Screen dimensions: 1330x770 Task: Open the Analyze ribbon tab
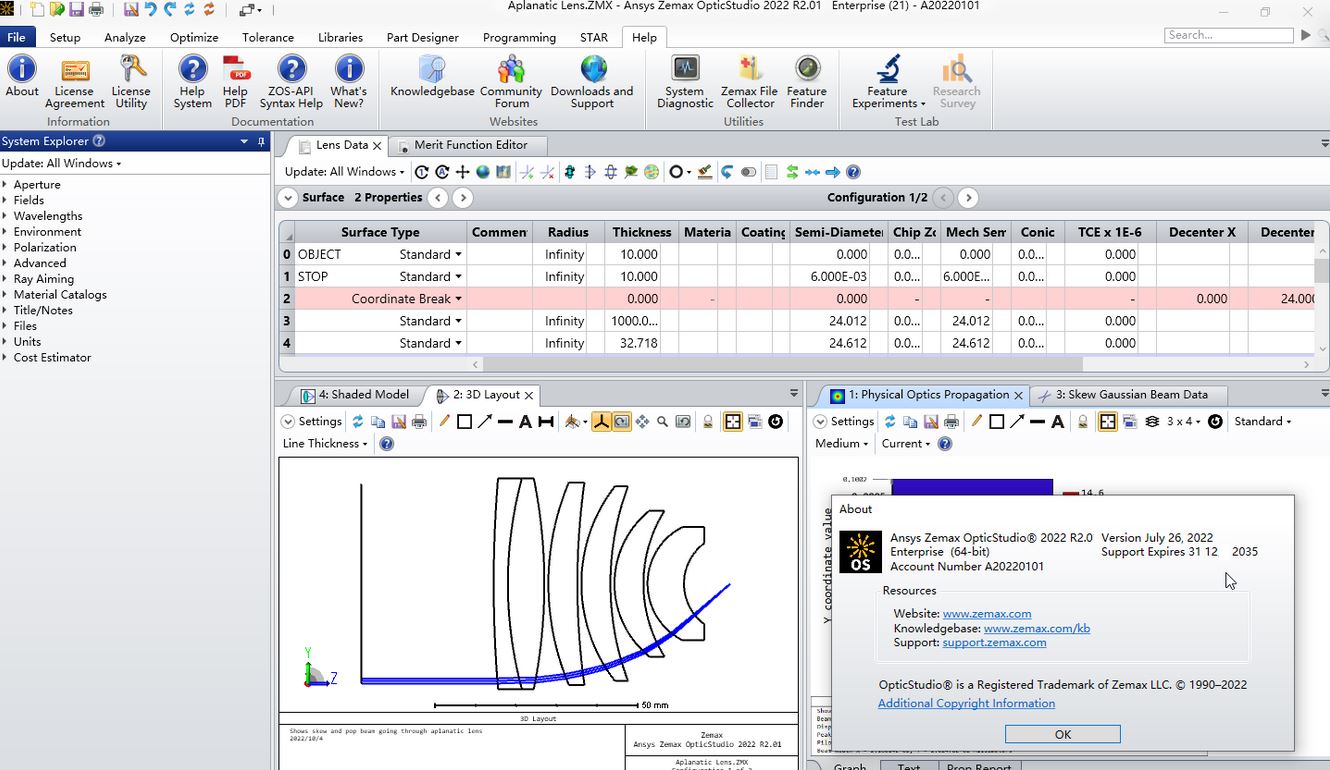[x=125, y=37]
